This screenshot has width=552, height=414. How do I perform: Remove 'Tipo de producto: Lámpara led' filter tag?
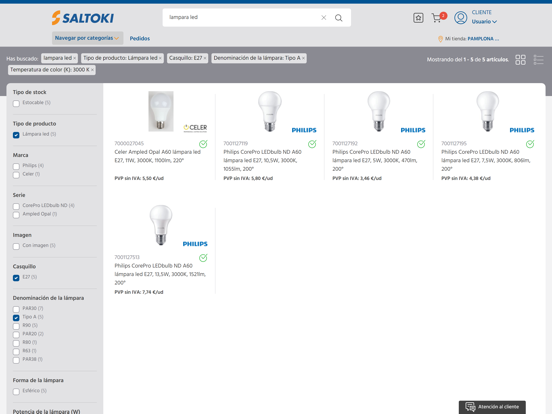click(160, 58)
